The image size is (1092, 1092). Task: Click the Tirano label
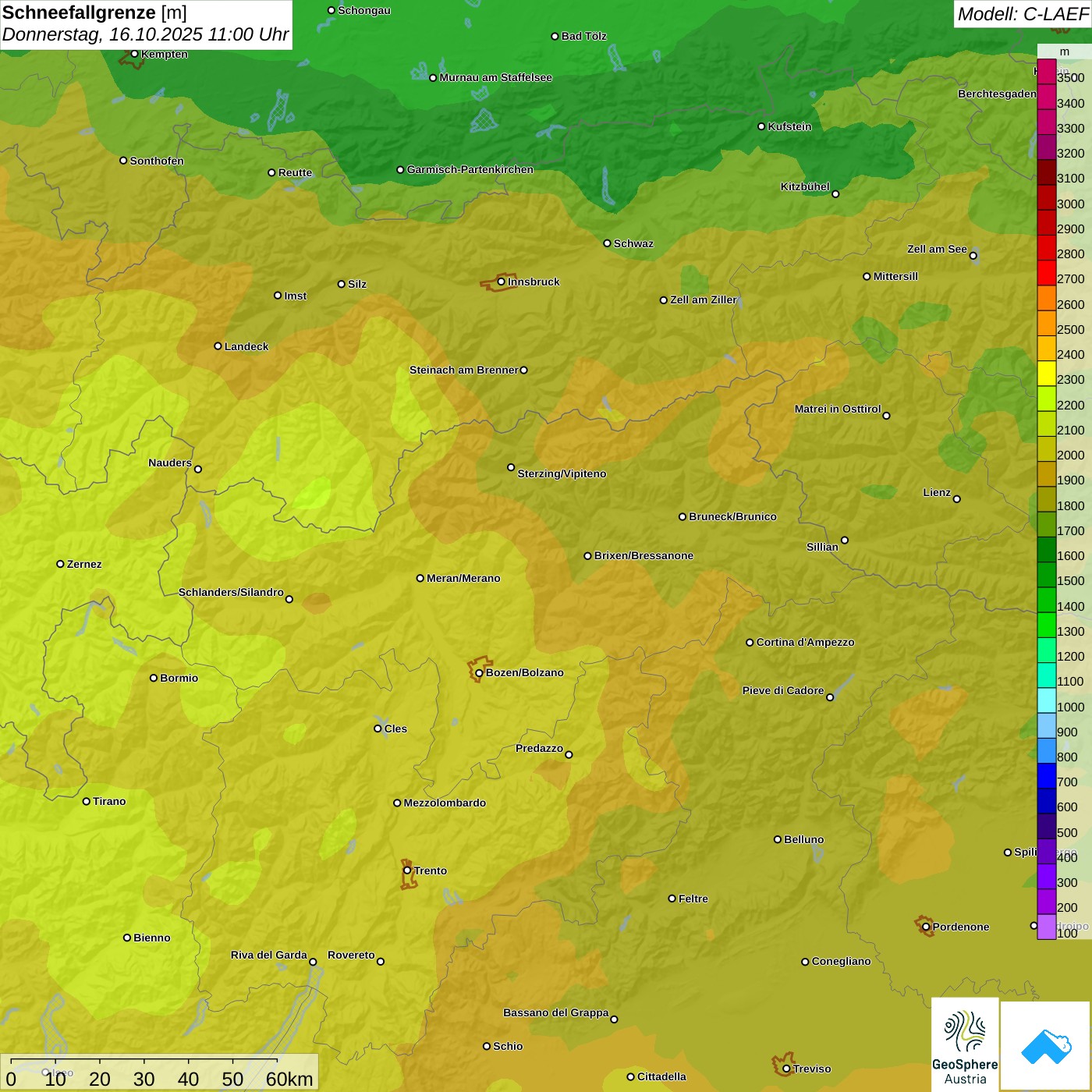point(109,801)
